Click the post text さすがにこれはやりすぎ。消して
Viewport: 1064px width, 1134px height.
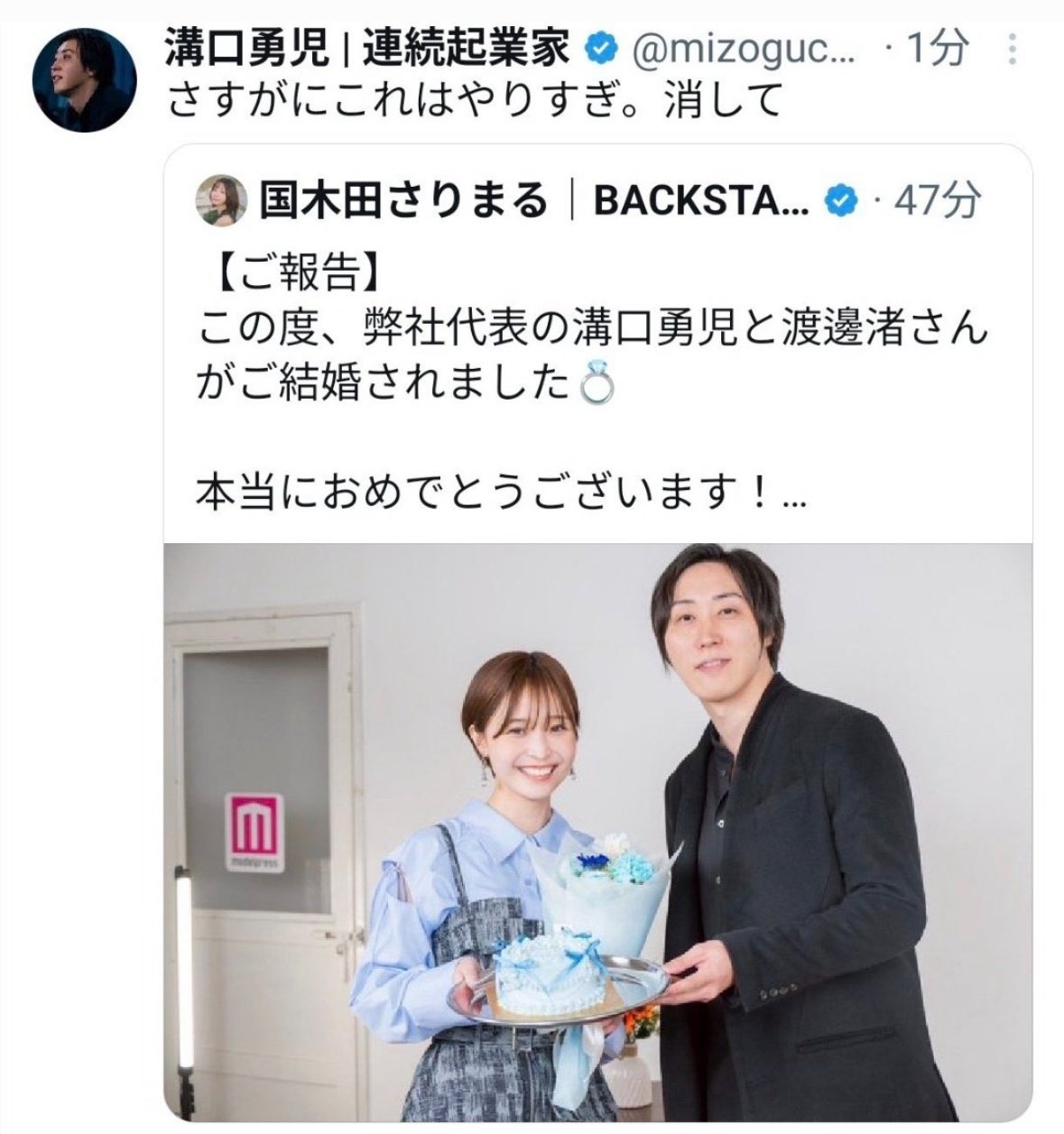click(474, 101)
